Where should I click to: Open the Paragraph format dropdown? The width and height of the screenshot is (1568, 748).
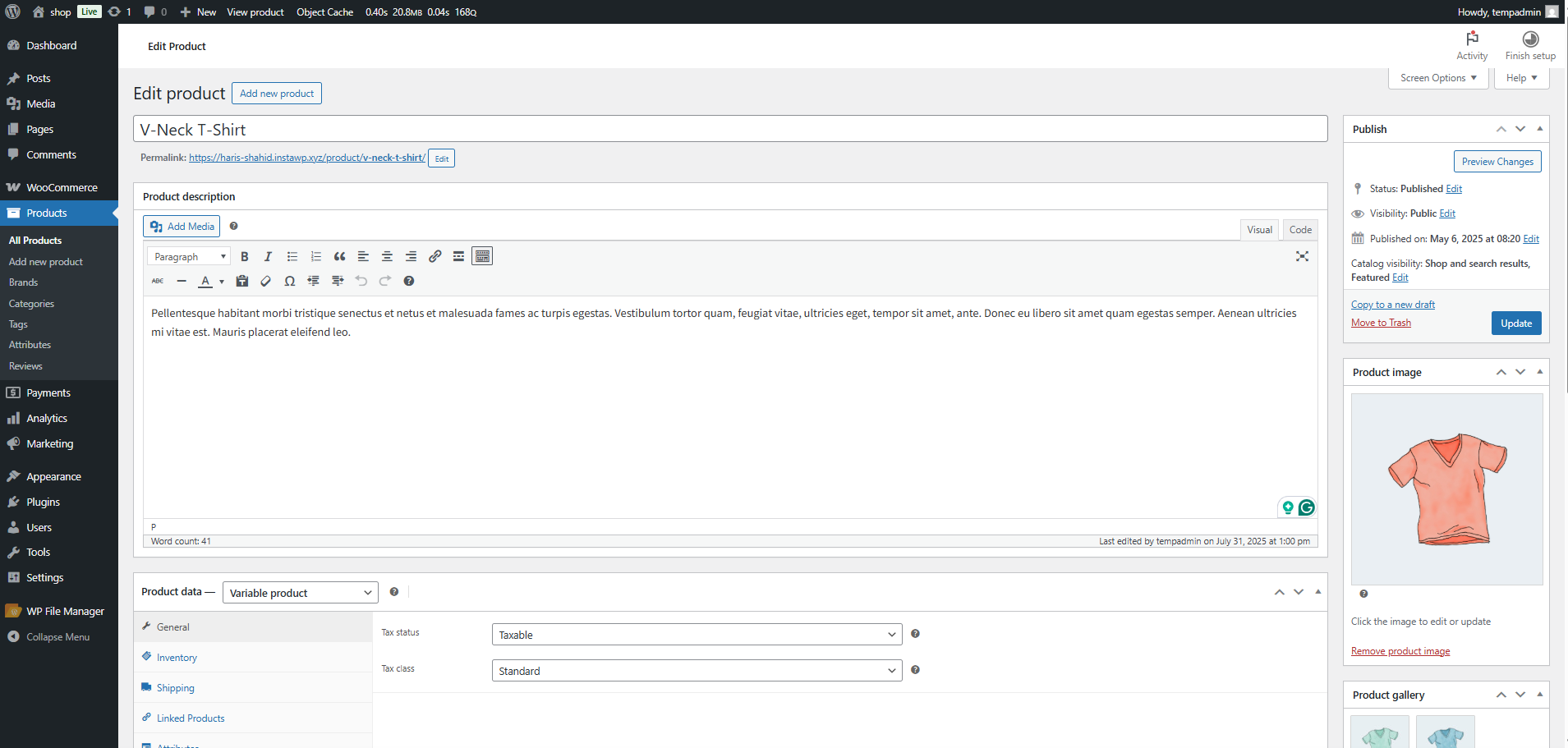tap(189, 257)
